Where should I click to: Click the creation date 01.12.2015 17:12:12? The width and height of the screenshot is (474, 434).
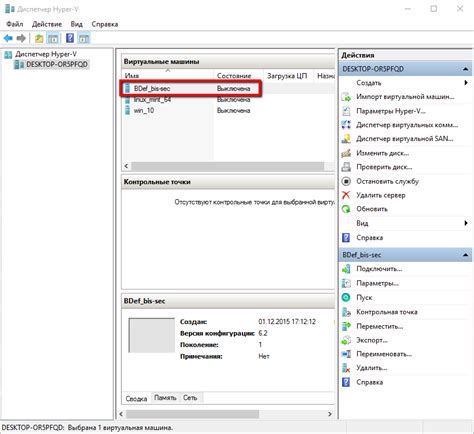coord(287,322)
